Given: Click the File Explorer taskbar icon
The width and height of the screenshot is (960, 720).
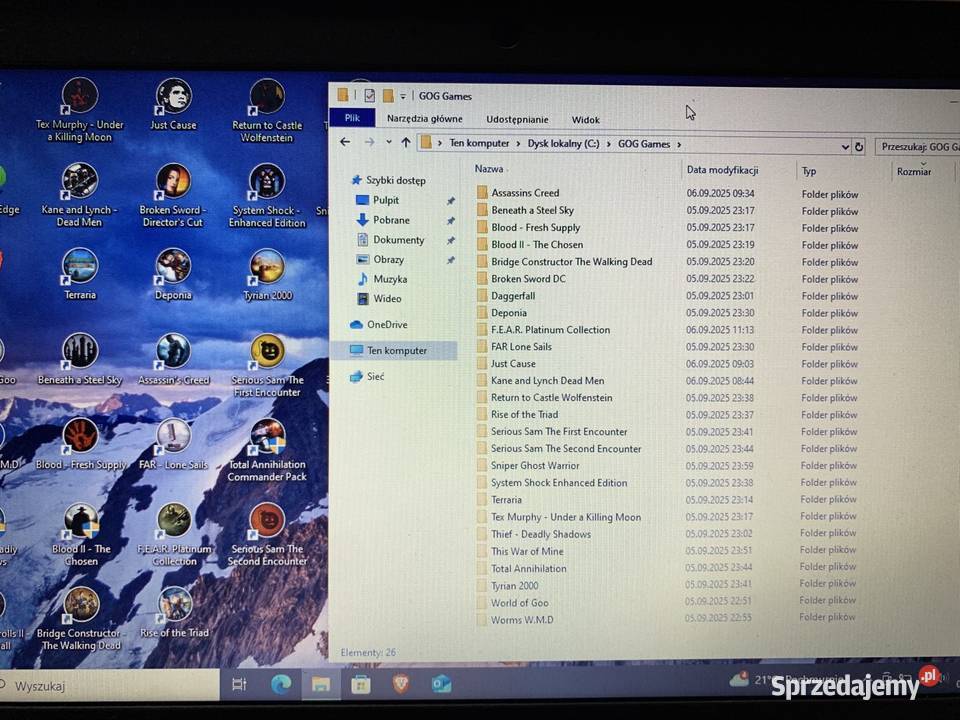Looking at the screenshot, I should pyautogui.click(x=321, y=684).
